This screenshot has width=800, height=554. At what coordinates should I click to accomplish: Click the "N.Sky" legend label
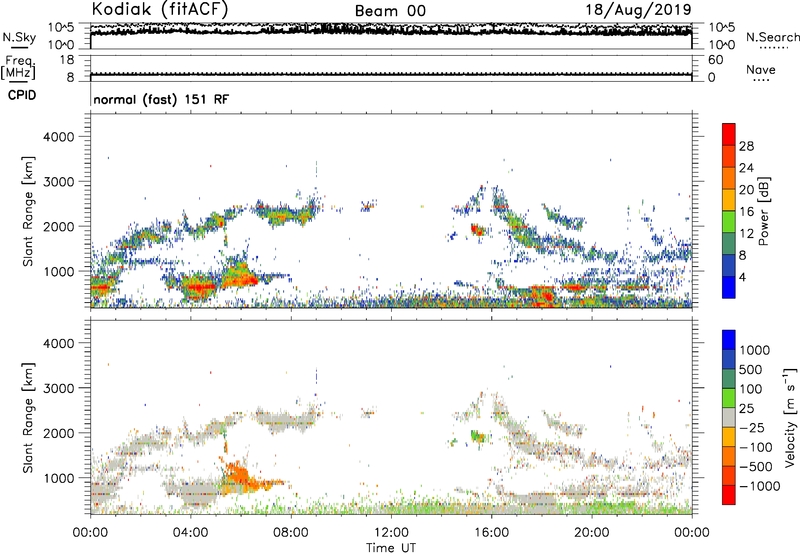(19, 37)
